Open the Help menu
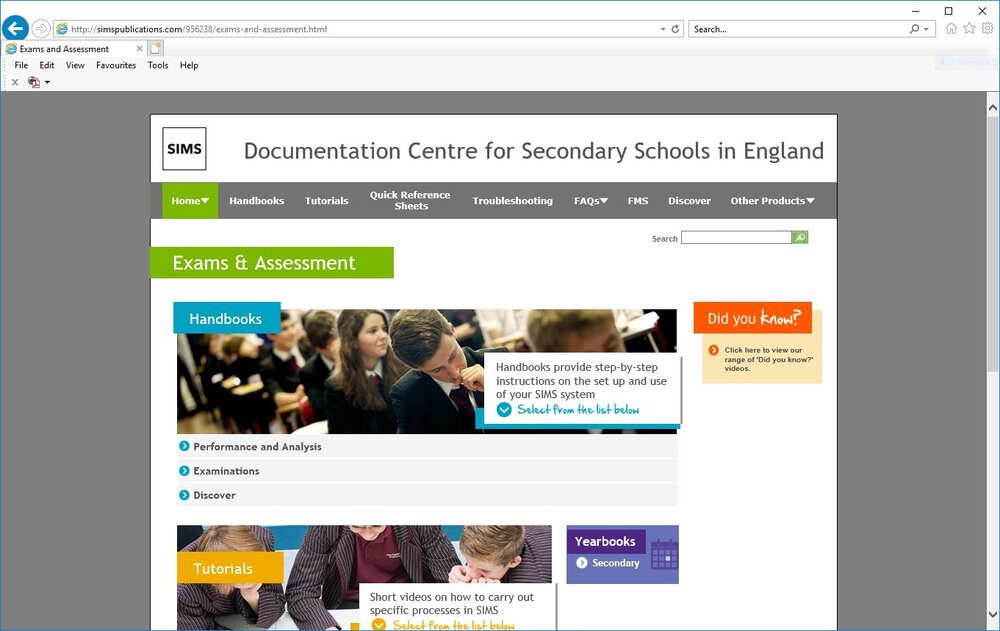Screen dimensions: 1000x631 pos(189,65)
